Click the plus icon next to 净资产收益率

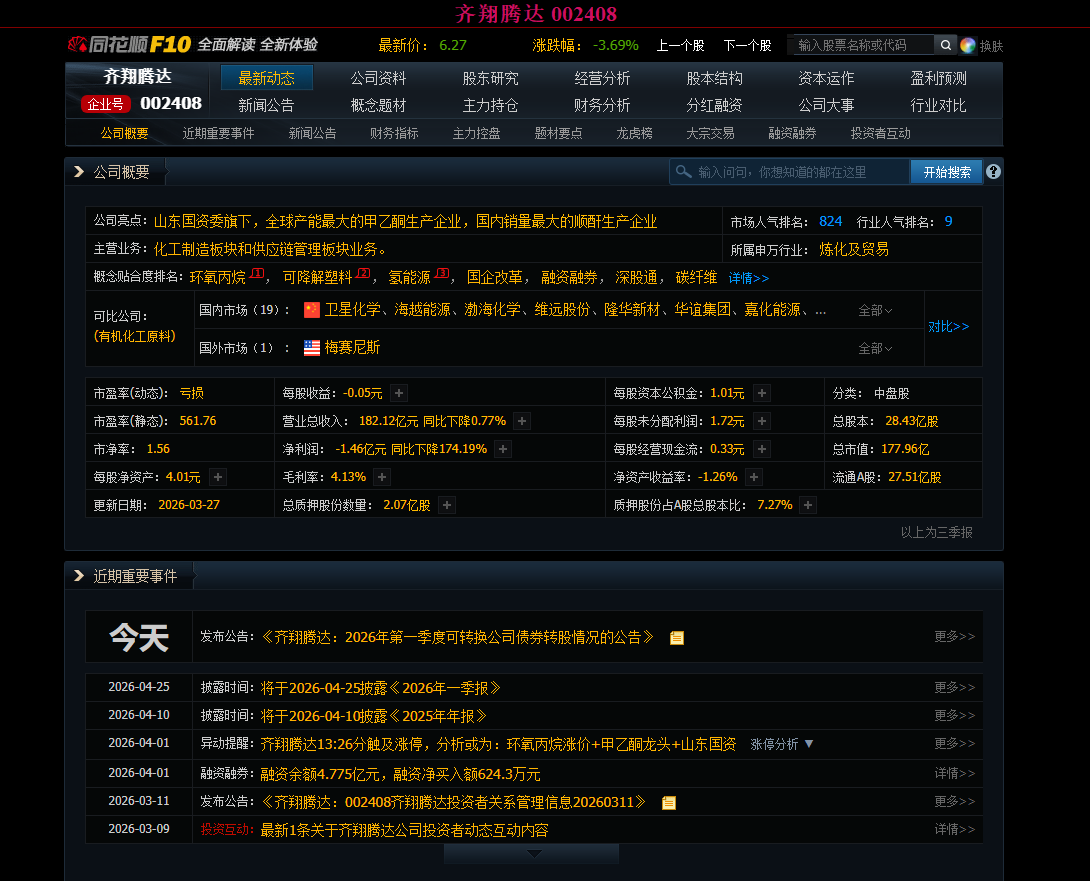pyautogui.click(x=754, y=477)
